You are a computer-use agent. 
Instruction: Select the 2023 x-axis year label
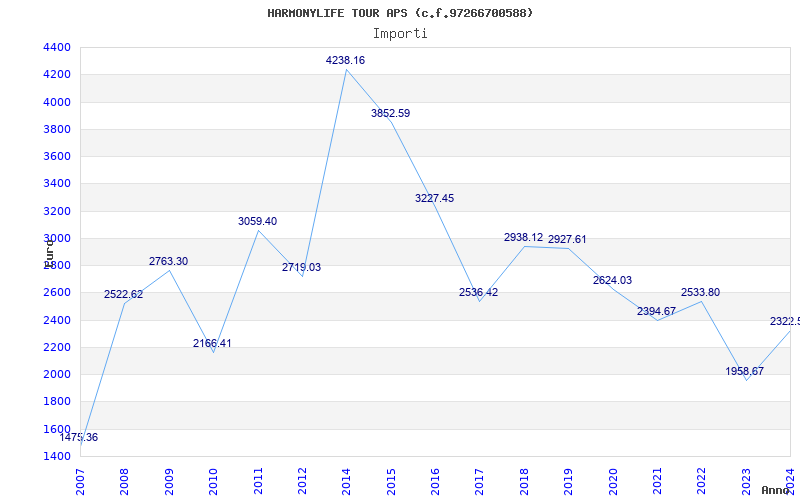point(746,481)
